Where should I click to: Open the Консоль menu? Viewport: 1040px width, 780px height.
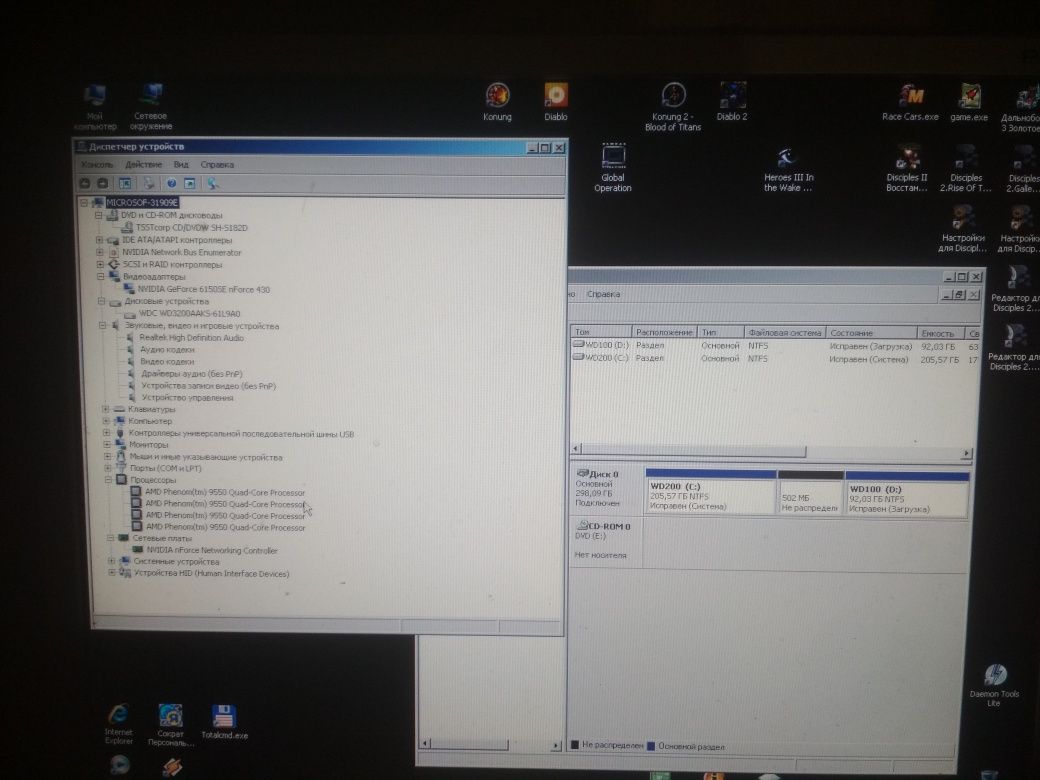97,164
